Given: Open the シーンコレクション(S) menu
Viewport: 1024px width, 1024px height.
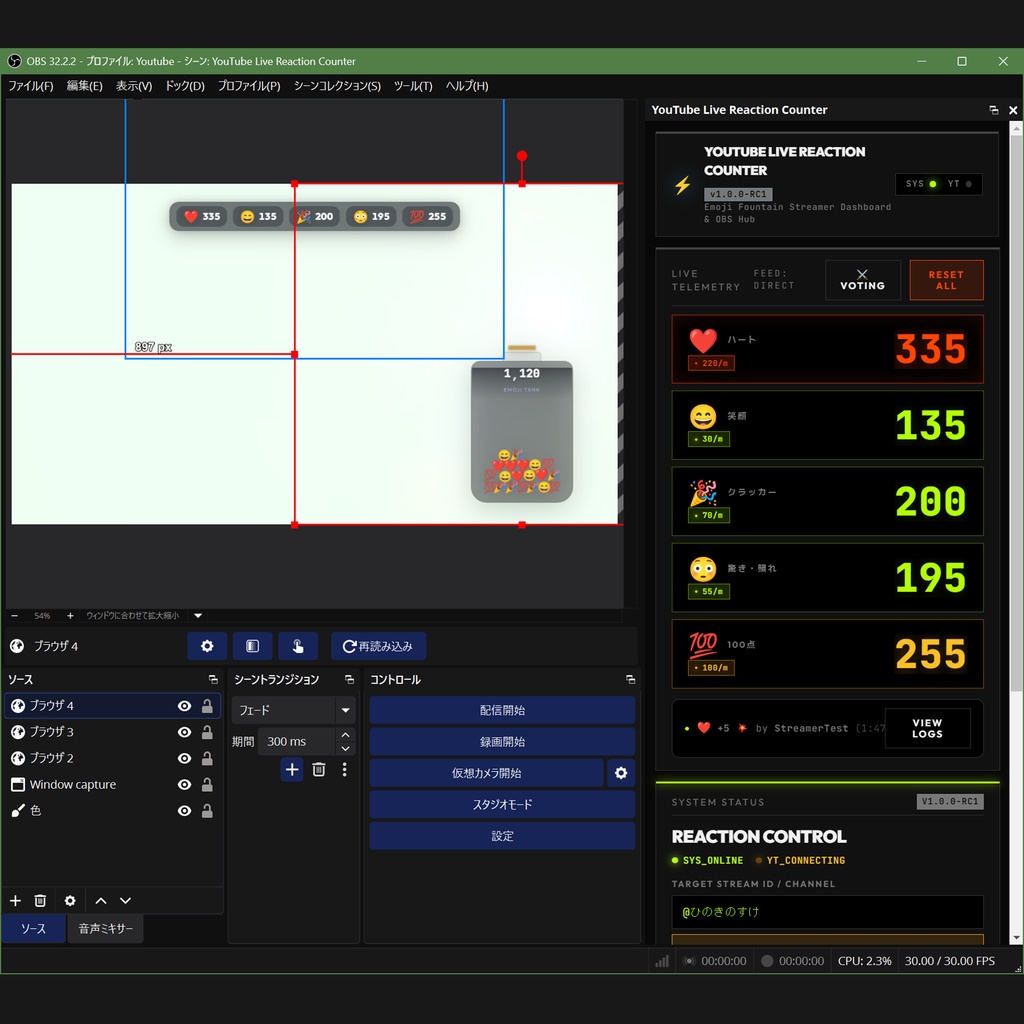Looking at the screenshot, I should (337, 86).
